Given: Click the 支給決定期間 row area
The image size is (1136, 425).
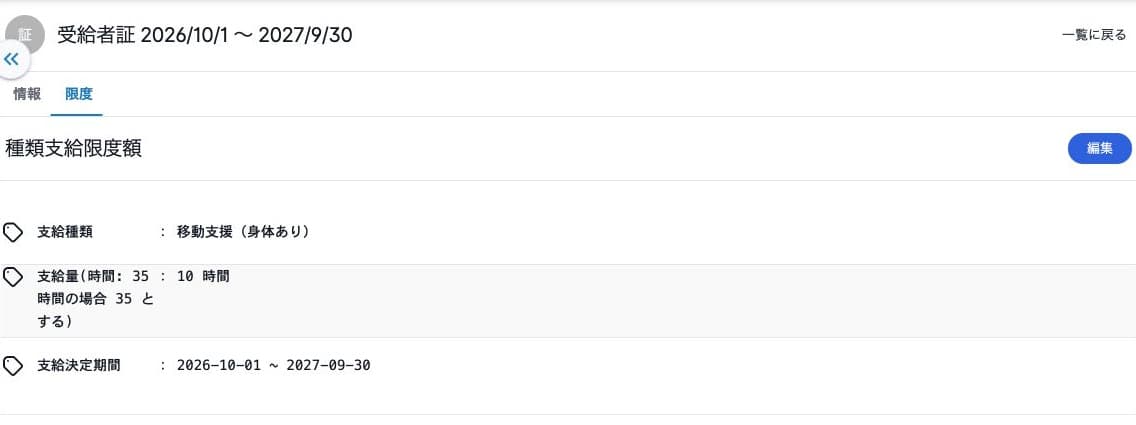Looking at the screenshot, I should [x=568, y=366].
